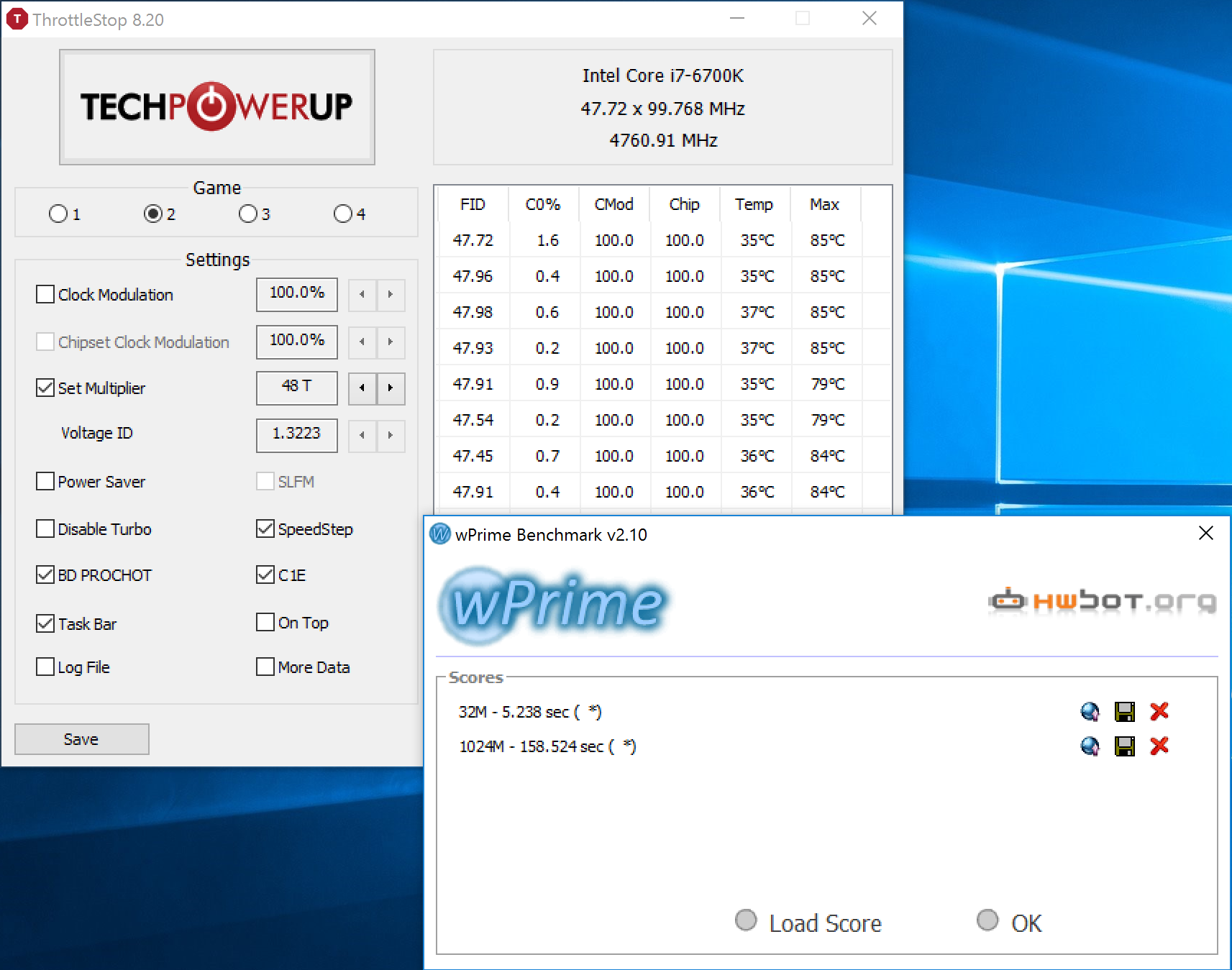1232x970 pixels.
Task: Click the wPrime title bar icon
Action: click(440, 534)
